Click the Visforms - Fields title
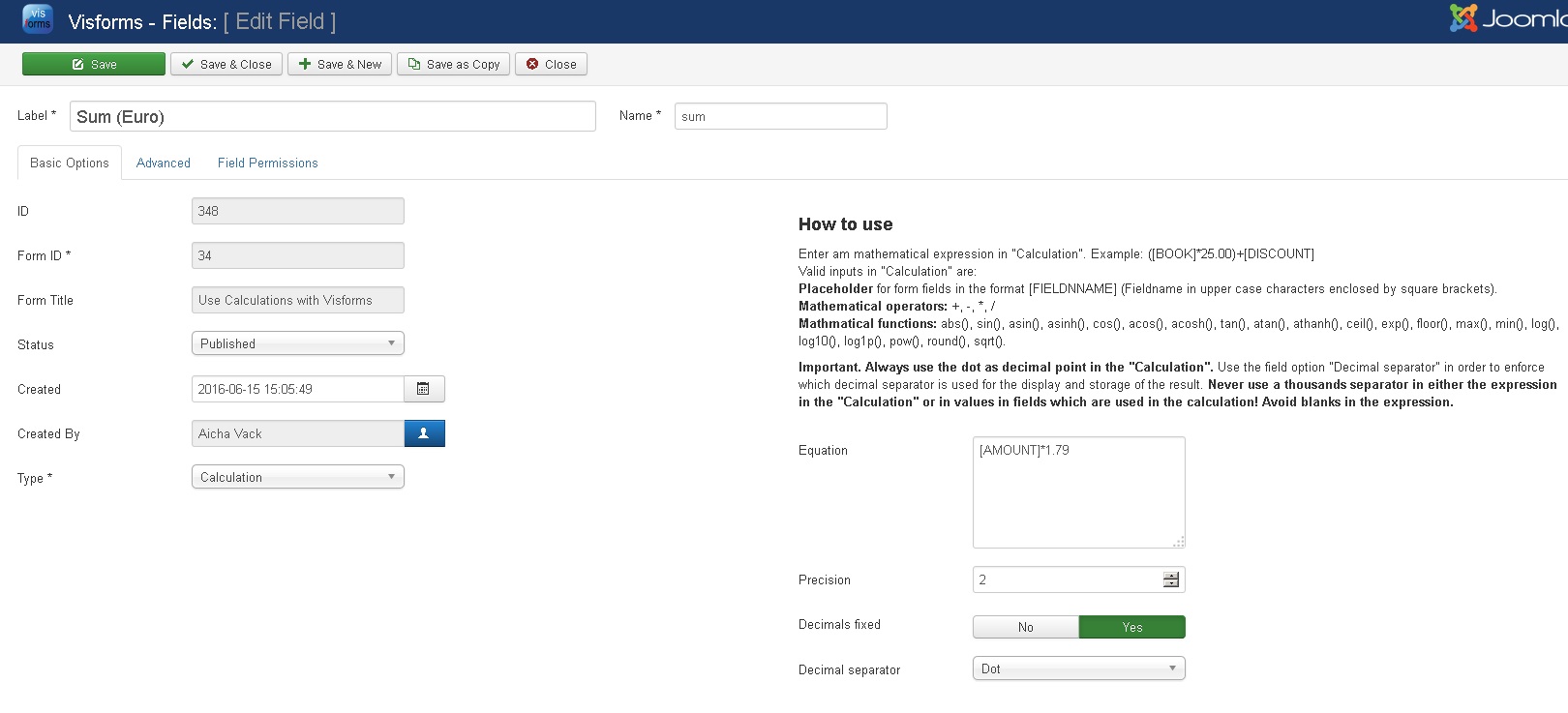The height and width of the screenshot is (713, 1568). [142, 21]
